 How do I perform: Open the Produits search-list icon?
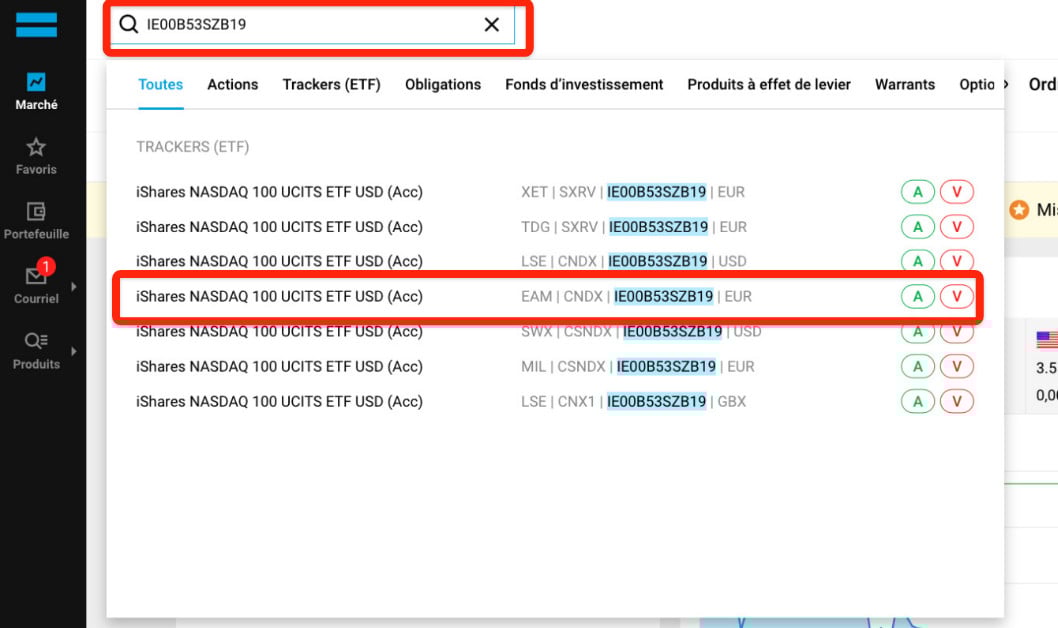[36, 341]
